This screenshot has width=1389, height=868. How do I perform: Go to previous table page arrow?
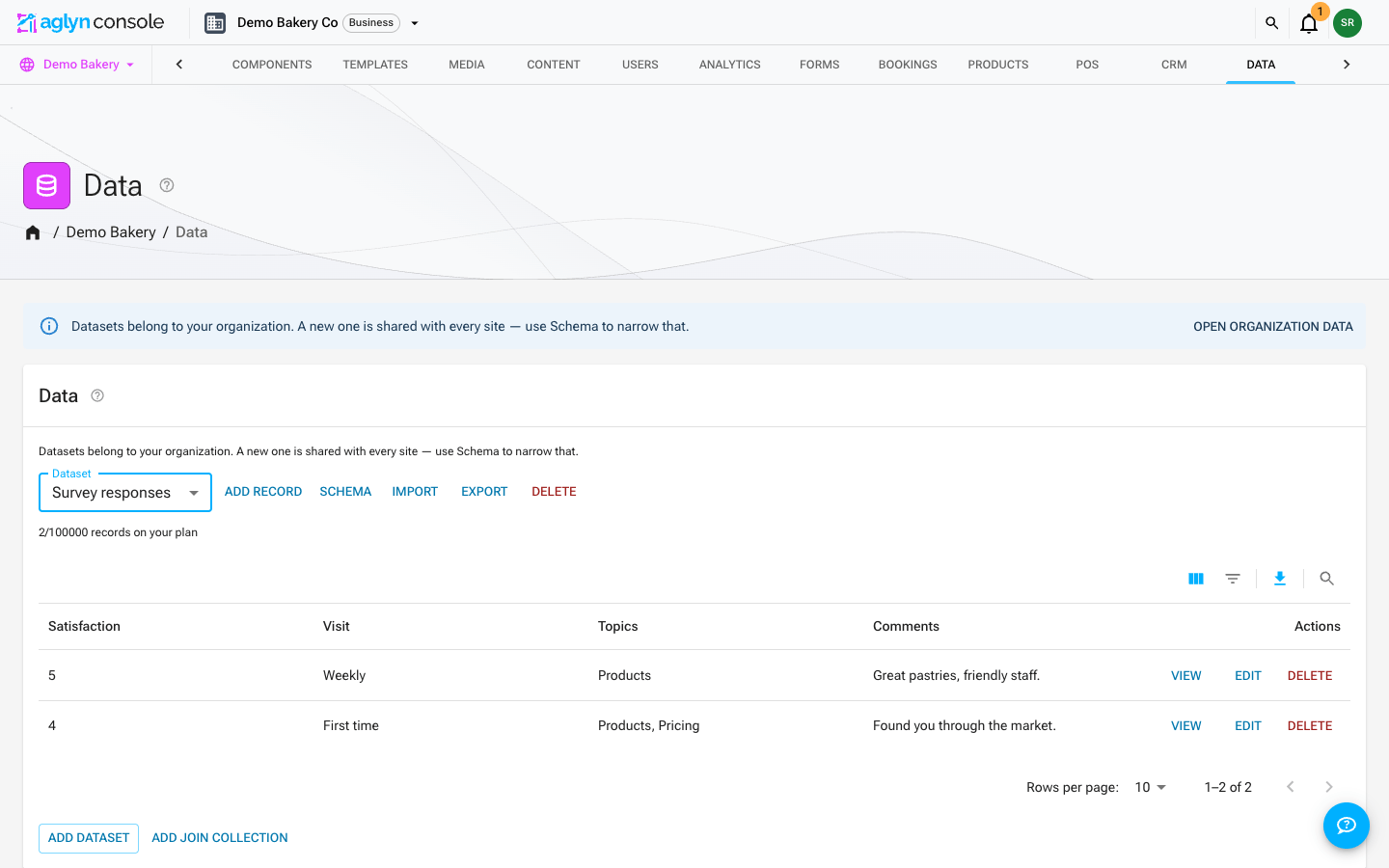pos(1291,787)
